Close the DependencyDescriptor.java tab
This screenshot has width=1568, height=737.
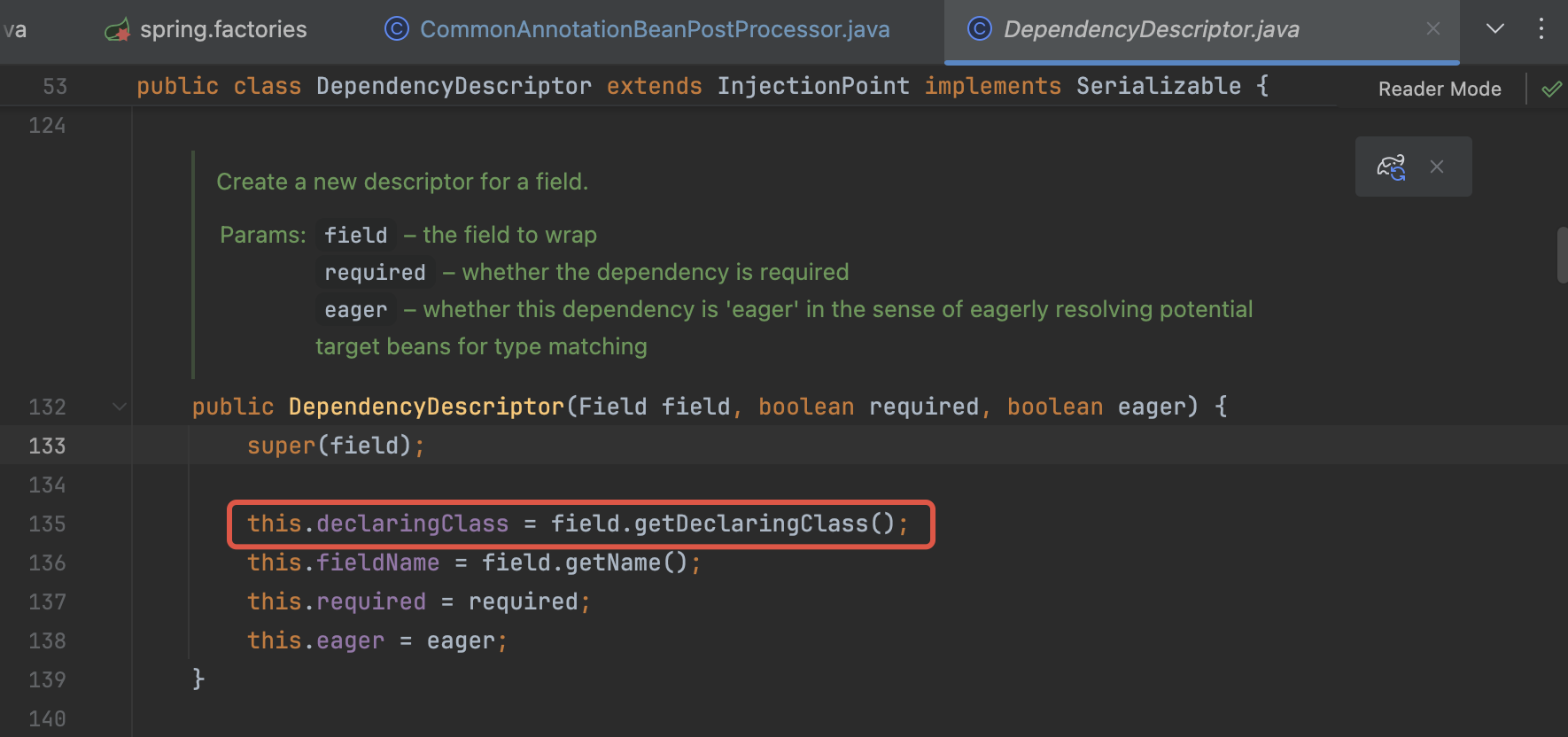pos(1433,29)
